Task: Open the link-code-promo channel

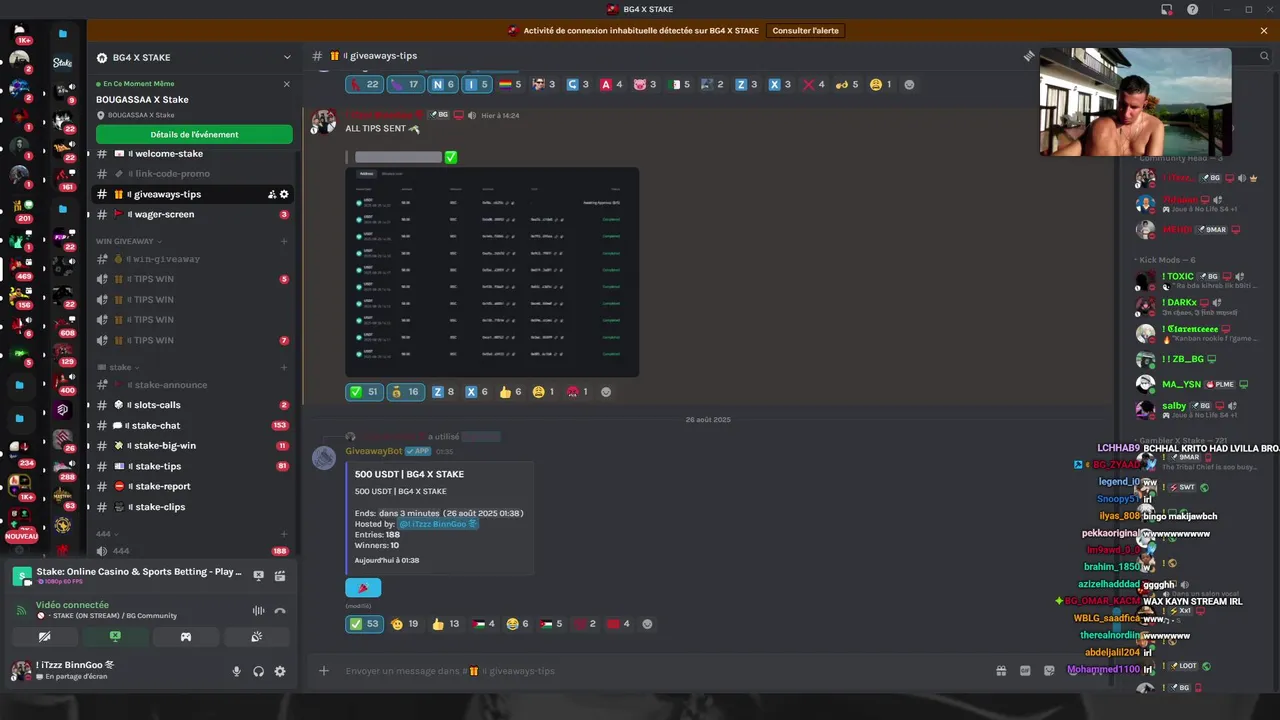Action: [x=194, y=174]
